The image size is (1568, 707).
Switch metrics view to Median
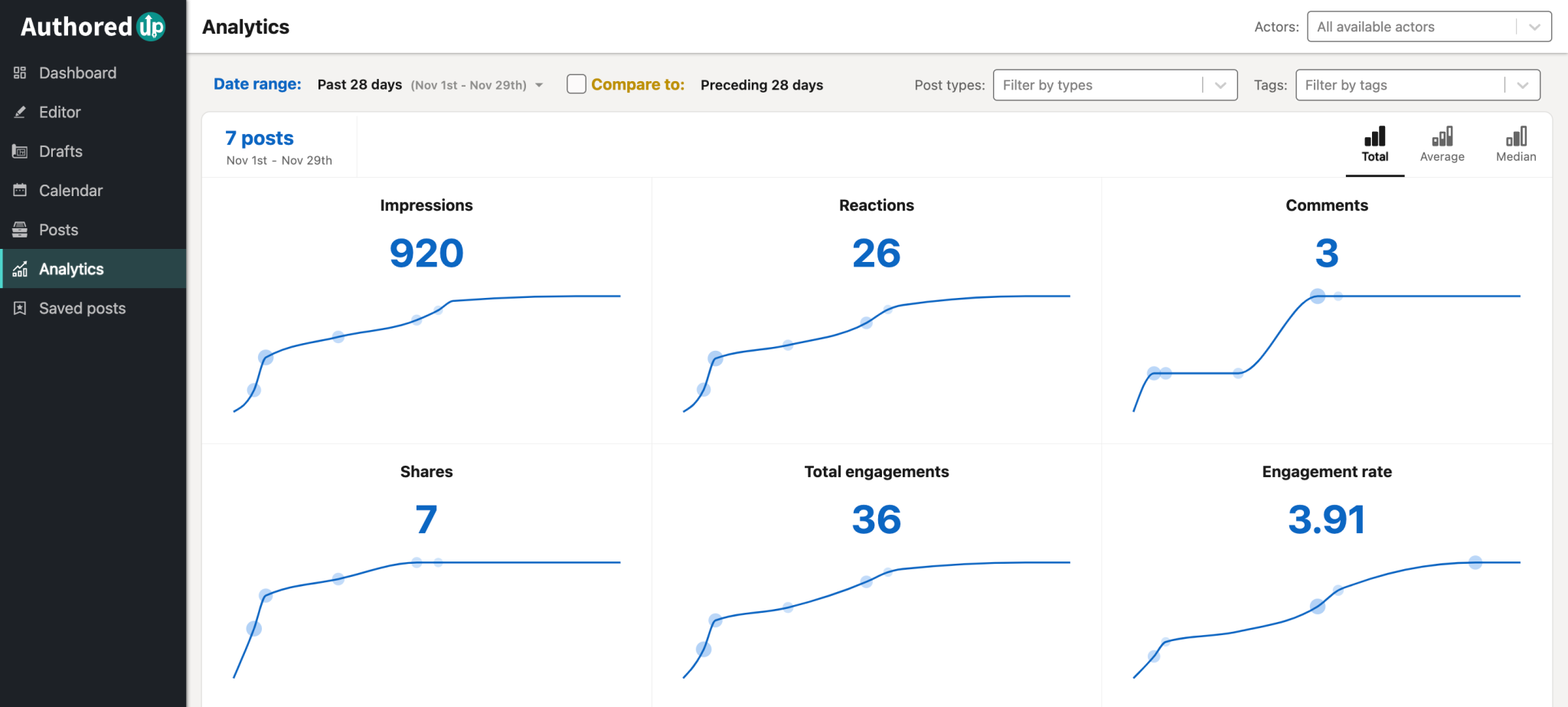tap(1515, 144)
